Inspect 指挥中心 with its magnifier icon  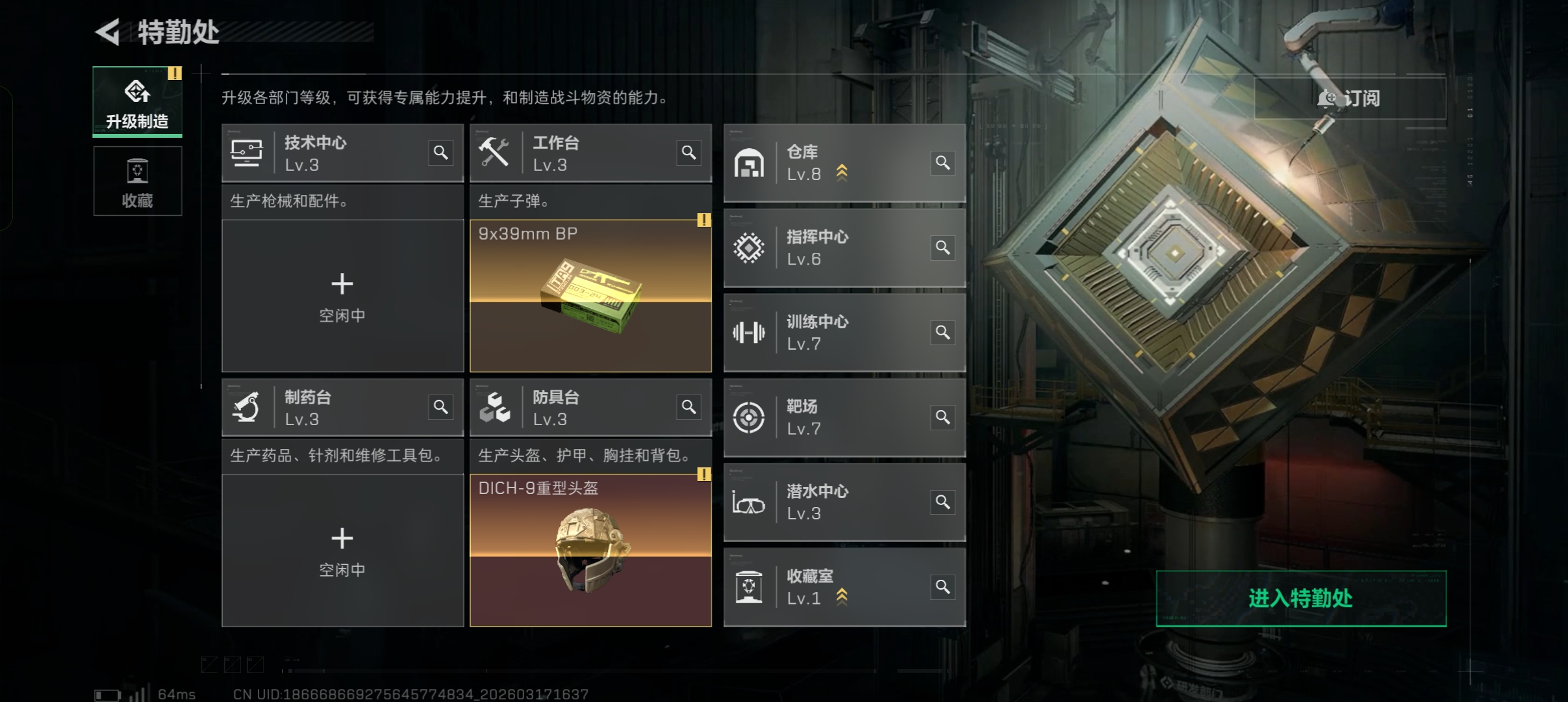943,248
